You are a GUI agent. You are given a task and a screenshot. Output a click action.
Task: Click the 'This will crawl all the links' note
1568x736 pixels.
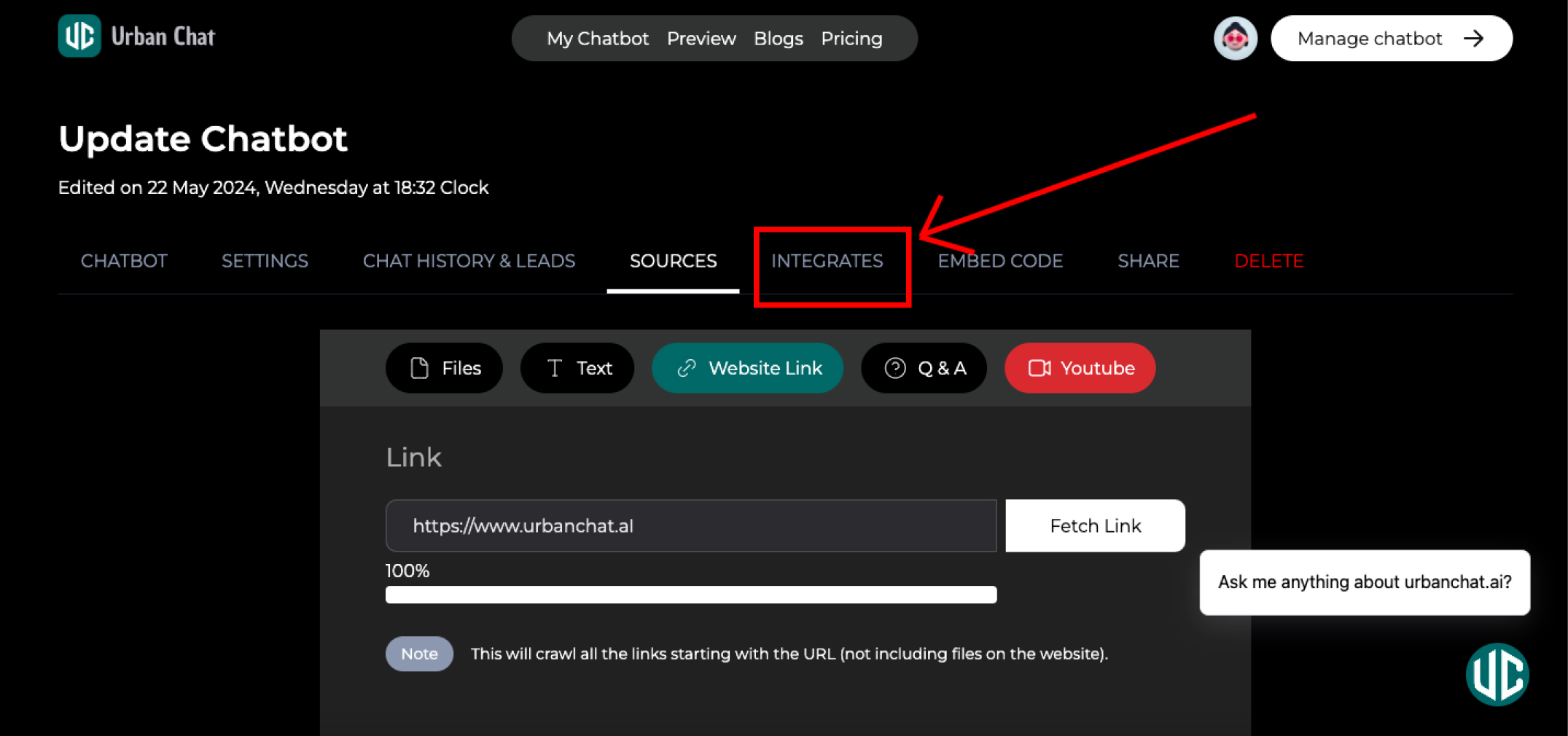789,654
